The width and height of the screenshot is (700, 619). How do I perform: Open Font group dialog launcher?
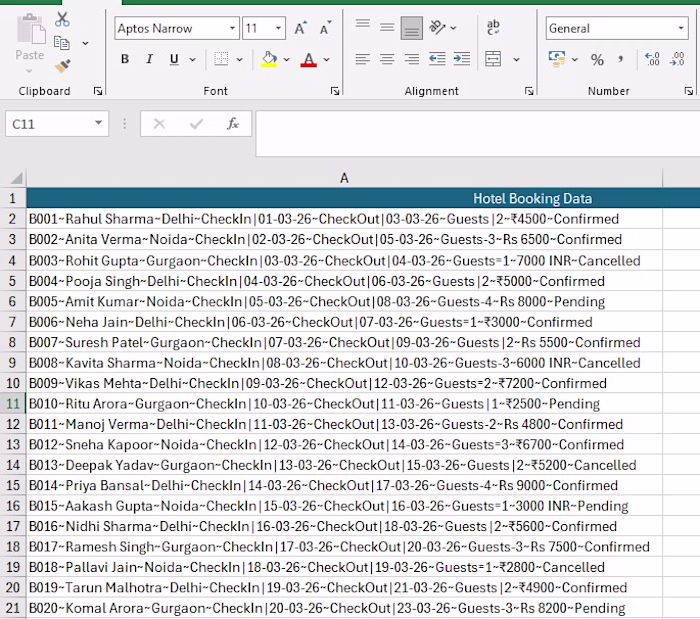[334, 91]
